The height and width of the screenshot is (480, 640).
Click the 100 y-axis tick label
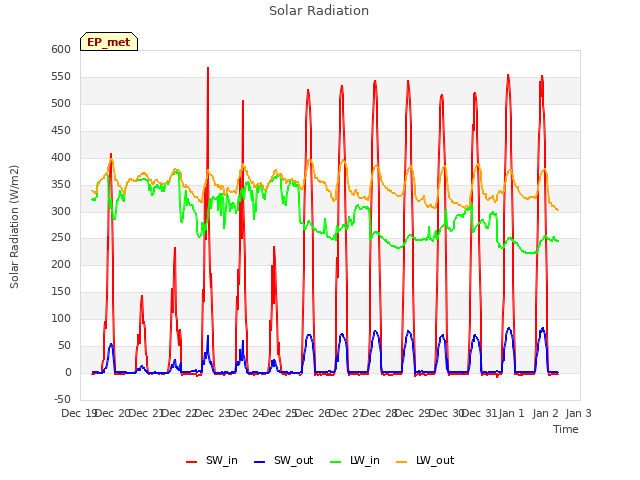tap(61, 318)
